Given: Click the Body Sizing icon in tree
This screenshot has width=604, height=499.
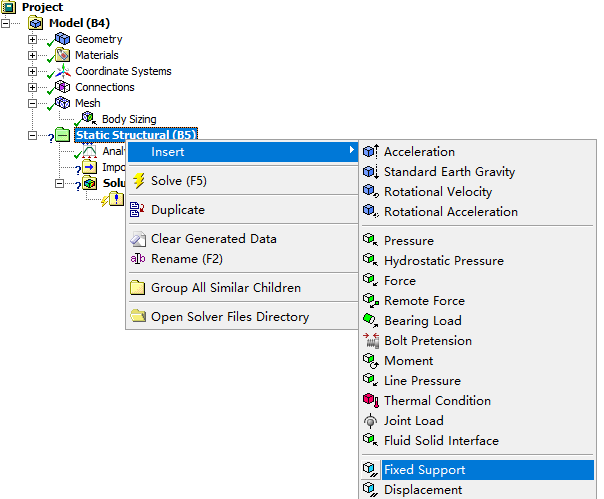Looking at the screenshot, I should (88, 119).
